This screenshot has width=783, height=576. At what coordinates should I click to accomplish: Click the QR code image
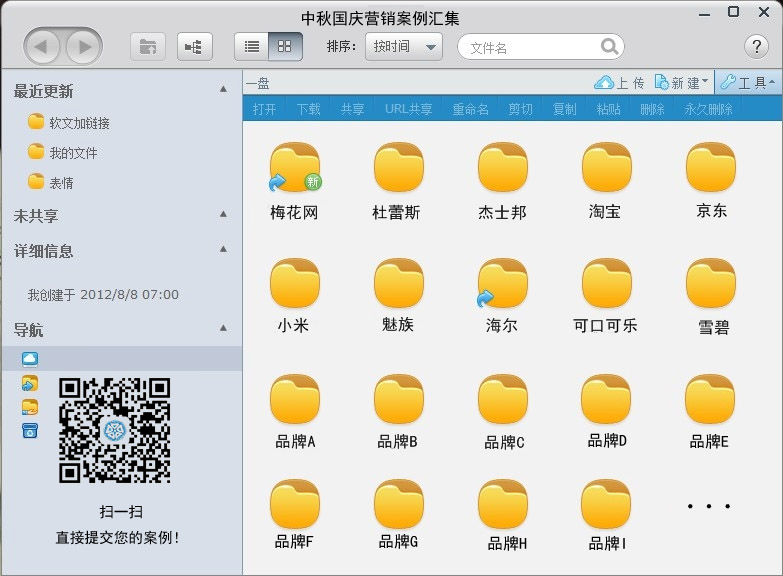coord(114,430)
